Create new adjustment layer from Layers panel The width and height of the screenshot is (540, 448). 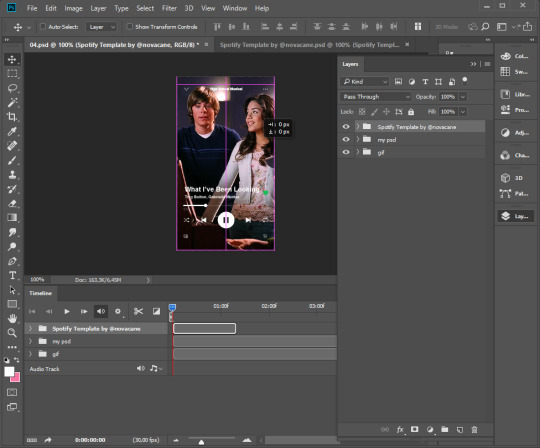pos(430,429)
